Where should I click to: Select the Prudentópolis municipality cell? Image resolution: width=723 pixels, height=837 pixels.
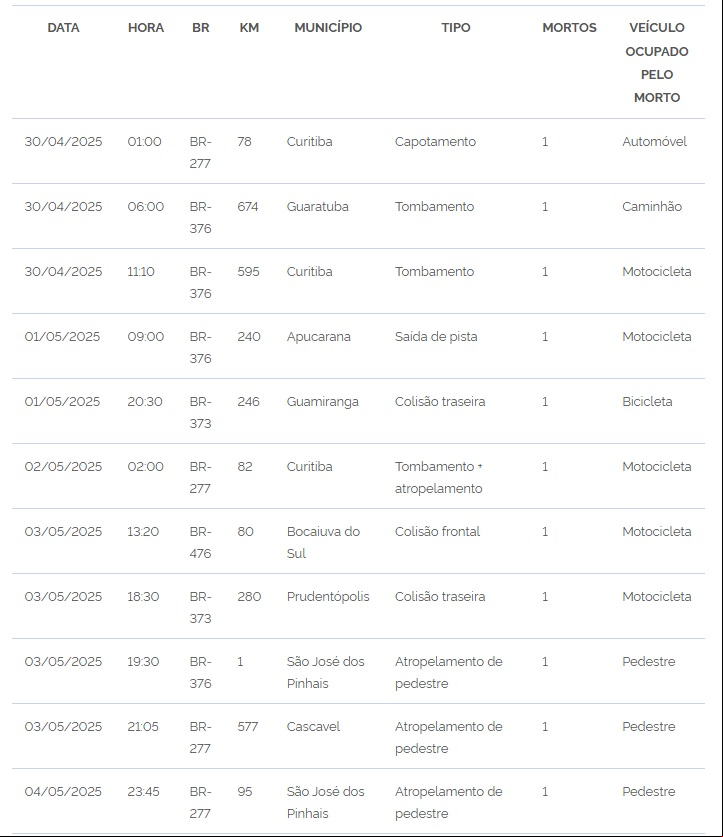click(x=327, y=597)
